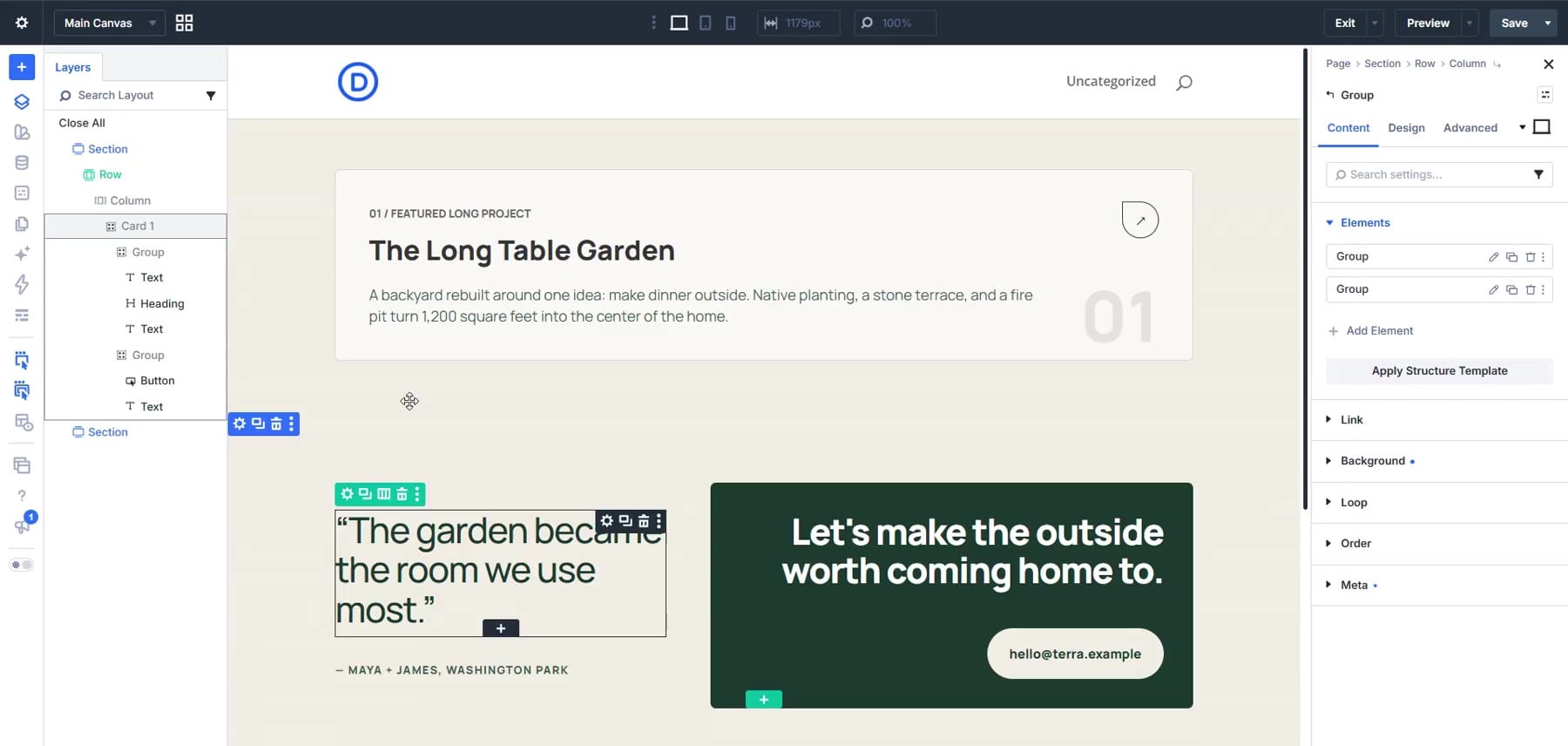Delete the second Group element

tap(1530, 289)
